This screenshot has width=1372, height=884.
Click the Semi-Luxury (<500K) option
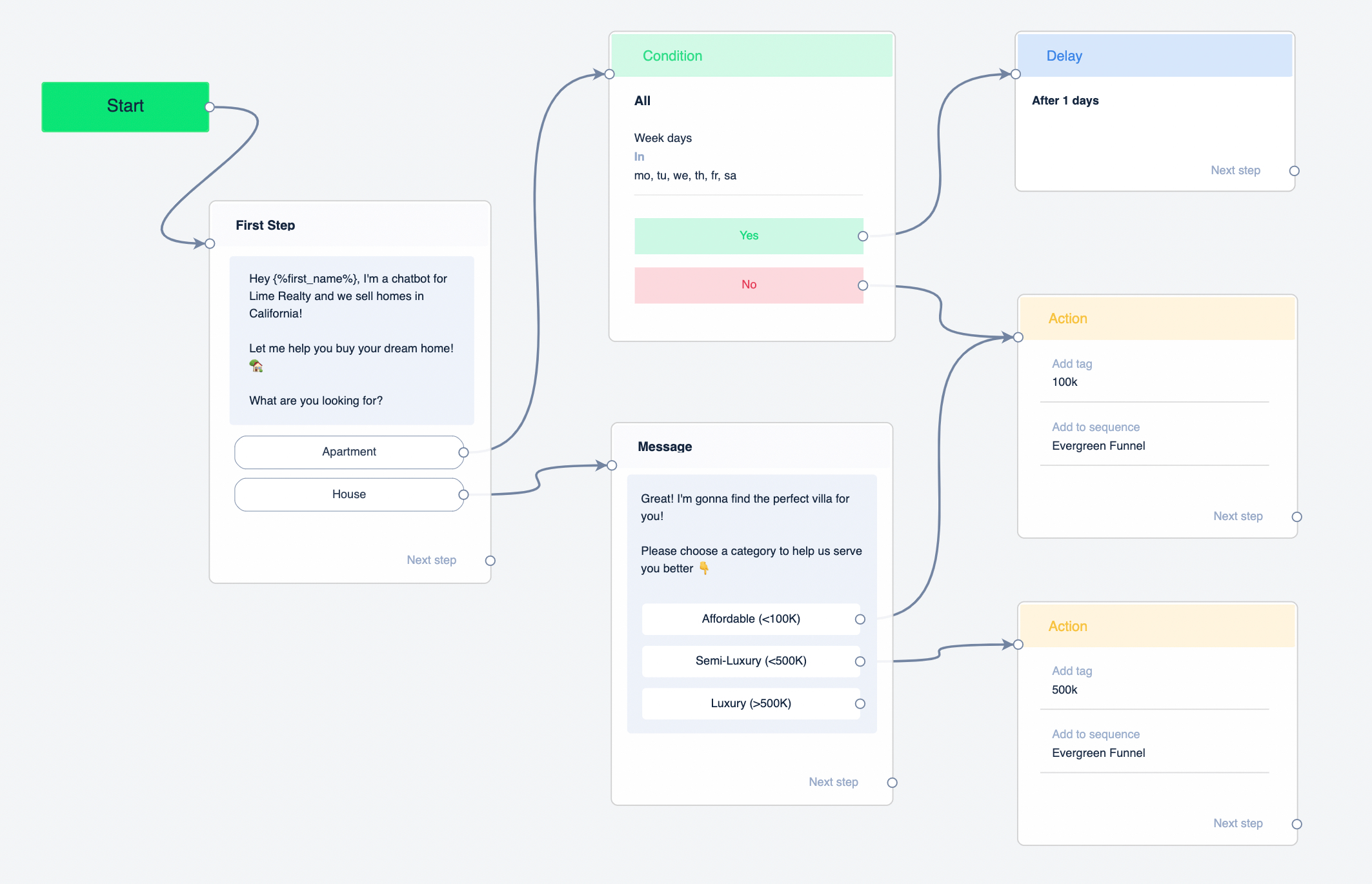(751, 661)
